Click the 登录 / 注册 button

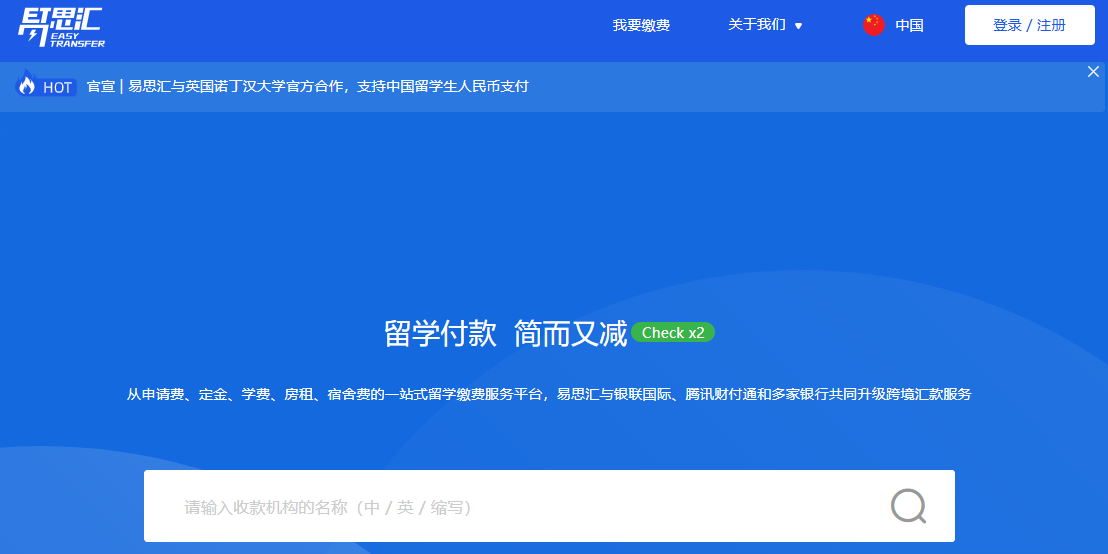[x=1030, y=25]
